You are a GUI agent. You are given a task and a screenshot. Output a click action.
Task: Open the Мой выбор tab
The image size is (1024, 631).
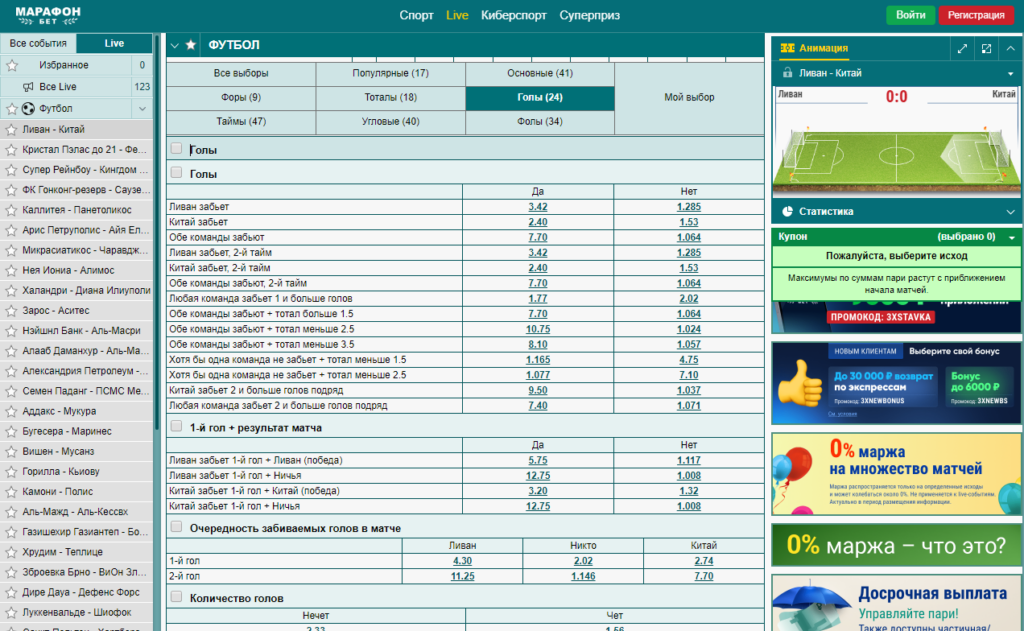pyautogui.click(x=689, y=97)
